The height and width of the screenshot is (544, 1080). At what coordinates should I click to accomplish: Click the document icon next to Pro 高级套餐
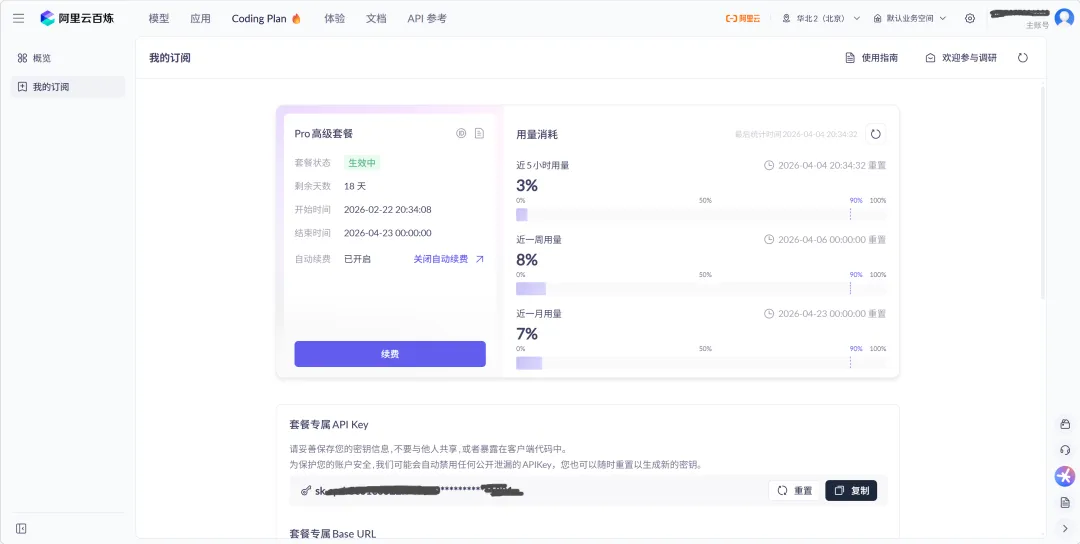click(479, 134)
